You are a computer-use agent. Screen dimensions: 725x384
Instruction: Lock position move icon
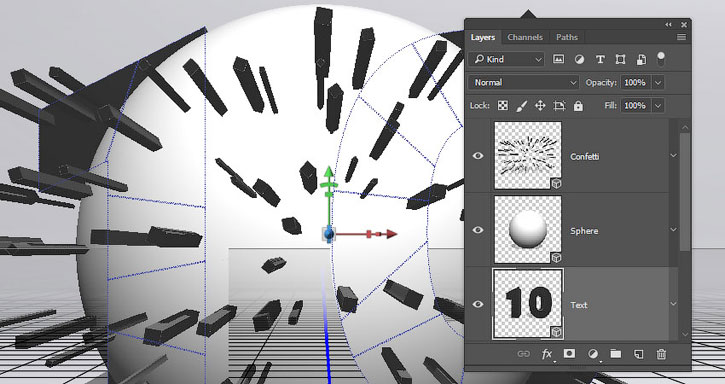coord(540,106)
